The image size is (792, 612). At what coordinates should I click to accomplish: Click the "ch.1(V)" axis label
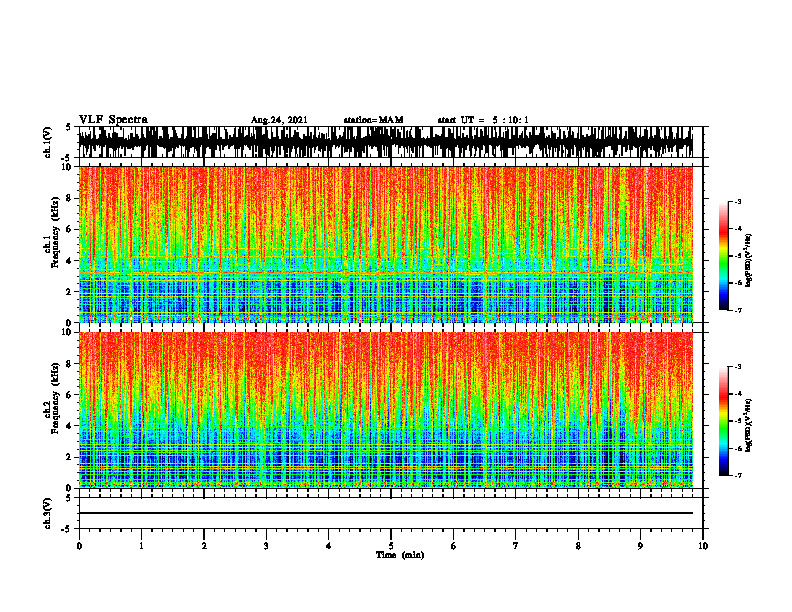(x=48, y=142)
